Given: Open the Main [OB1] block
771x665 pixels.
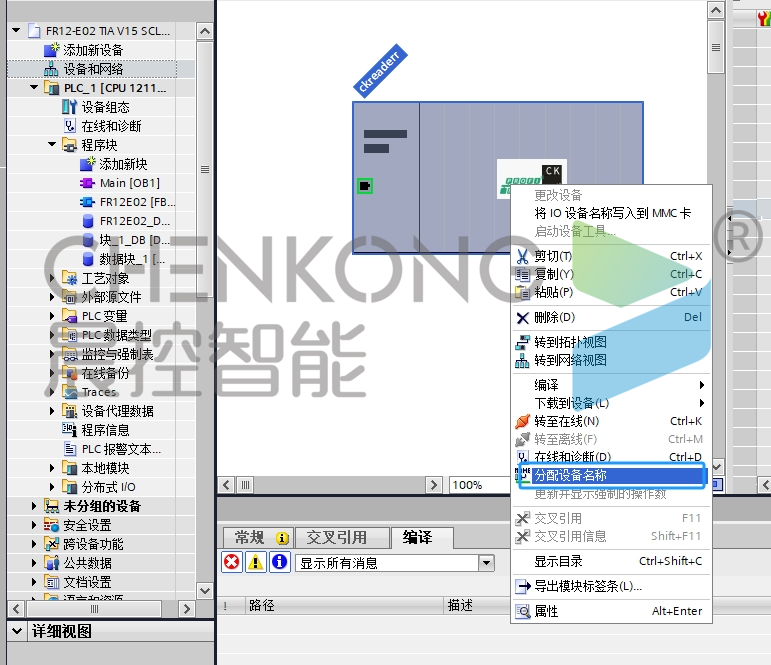Looking at the screenshot, I should [x=129, y=183].
